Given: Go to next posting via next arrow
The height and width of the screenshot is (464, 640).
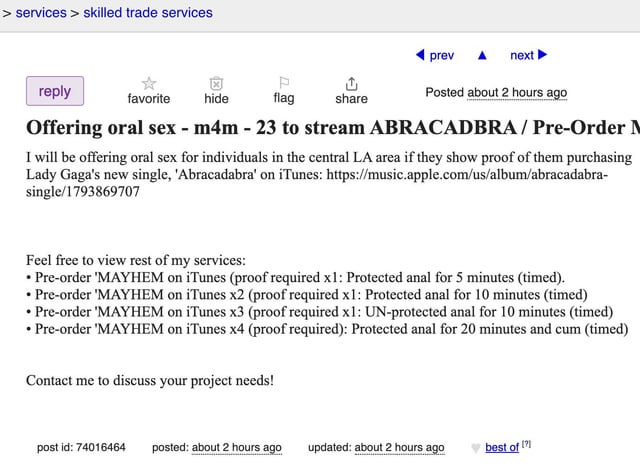Looking at the screenshot, I should pos(542,55).
